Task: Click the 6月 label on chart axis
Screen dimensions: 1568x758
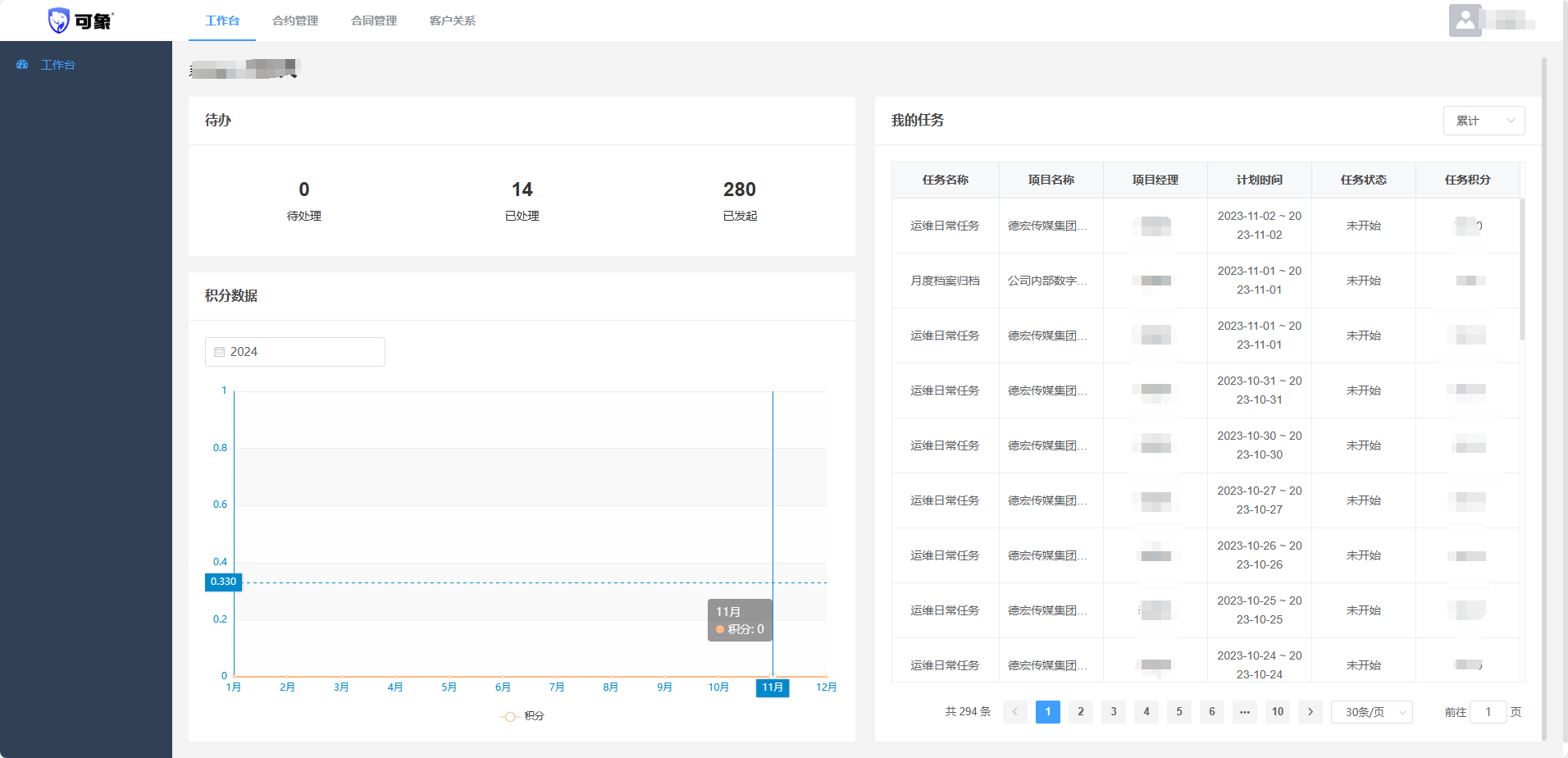Action: coord(503,687)
